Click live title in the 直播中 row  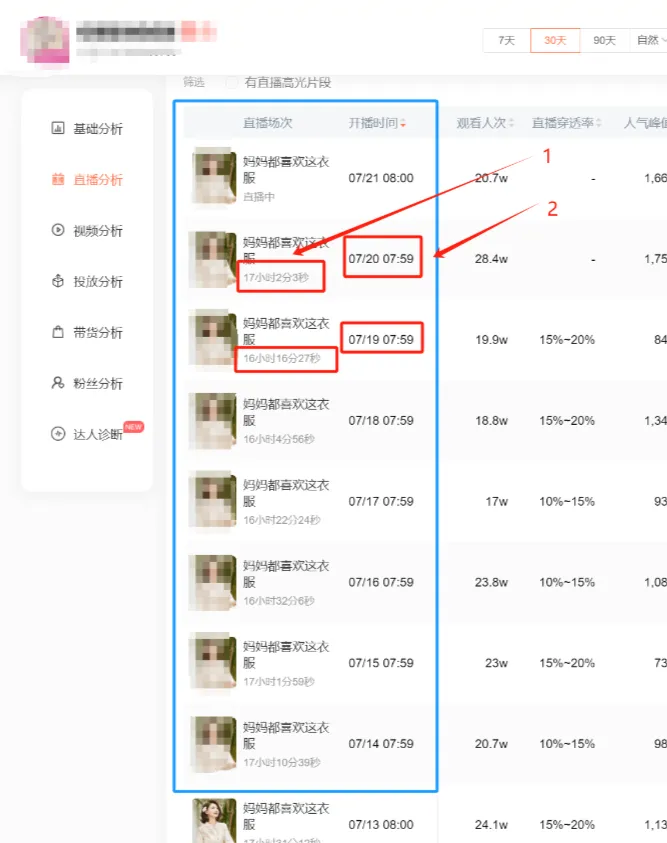pyautogui.click(x=286, y=169)
